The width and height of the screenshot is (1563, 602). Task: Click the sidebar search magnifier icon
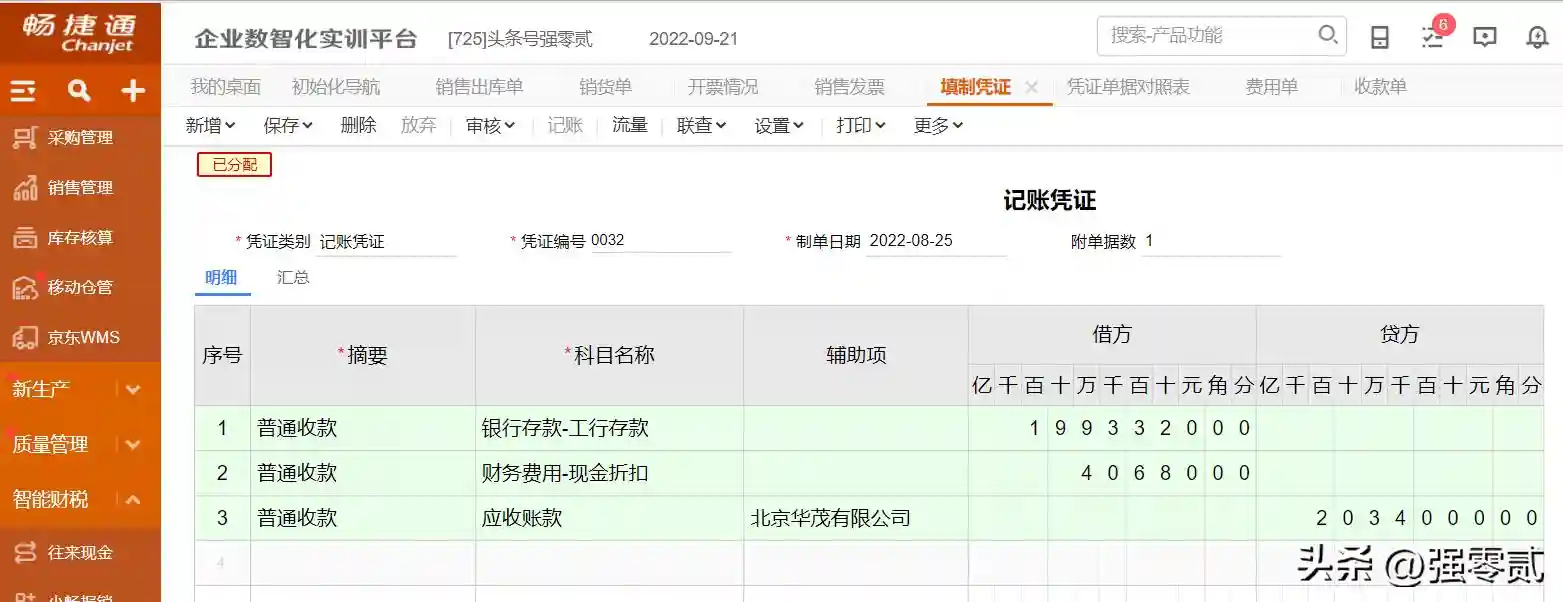[x=79, y=91]
